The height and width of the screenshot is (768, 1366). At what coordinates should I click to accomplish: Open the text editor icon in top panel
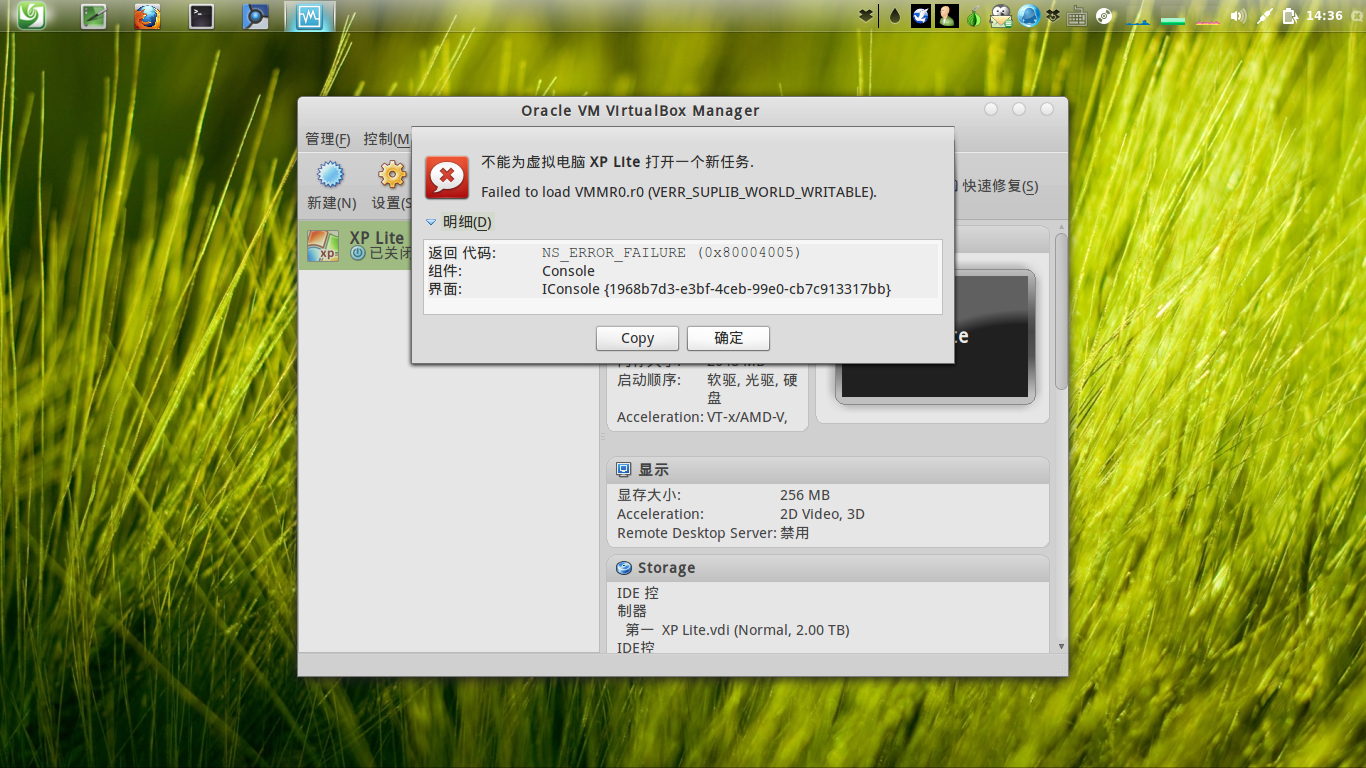[x=94, y=16]
